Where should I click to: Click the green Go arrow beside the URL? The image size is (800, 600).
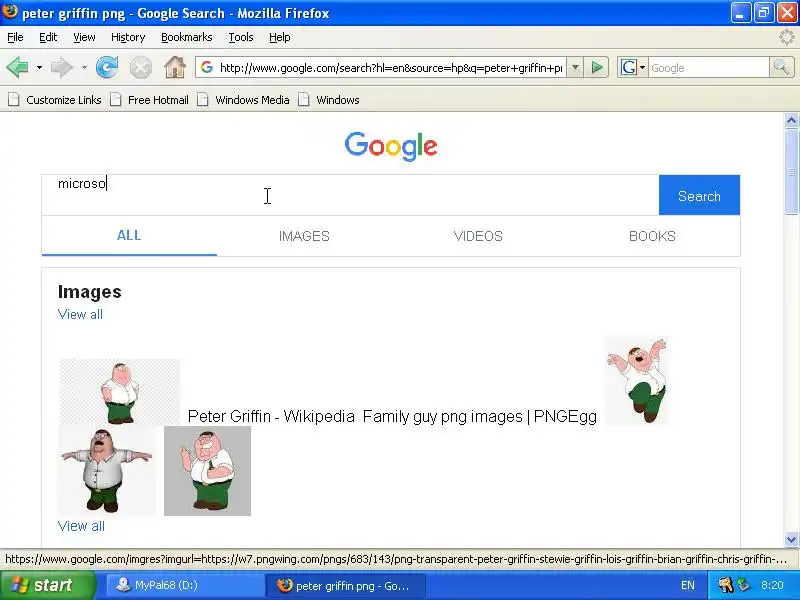596,67
